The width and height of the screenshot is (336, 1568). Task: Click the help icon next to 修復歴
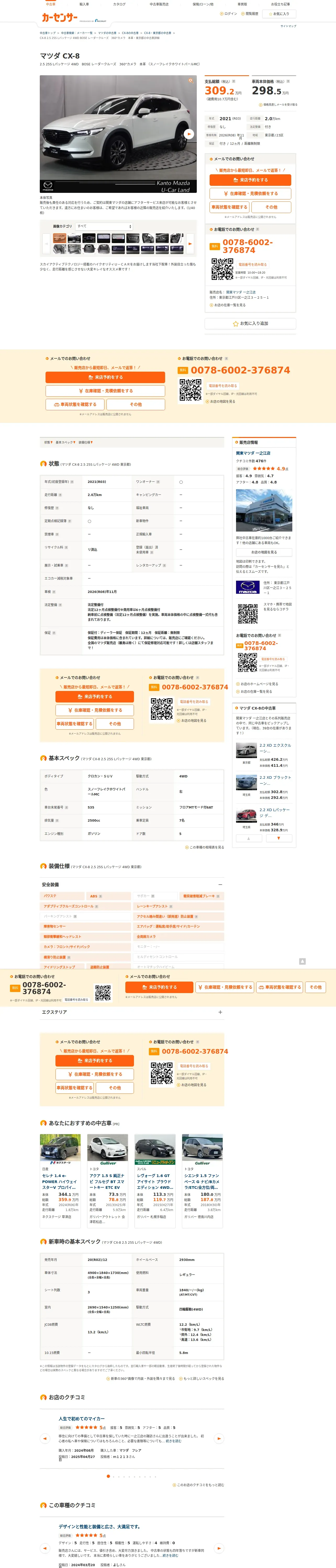click(57, 508)
